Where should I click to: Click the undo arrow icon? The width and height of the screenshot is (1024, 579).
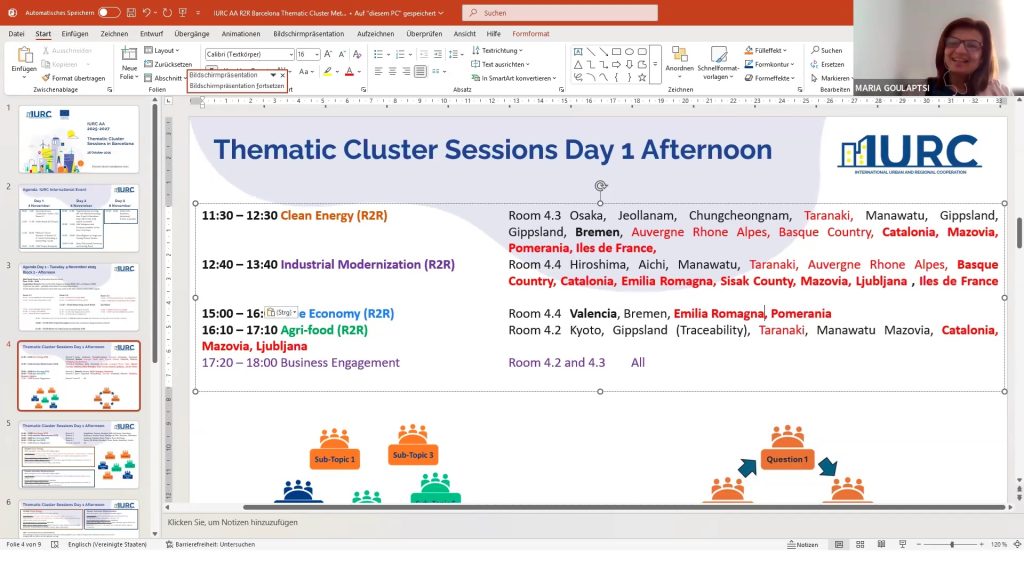click(148, 12)
